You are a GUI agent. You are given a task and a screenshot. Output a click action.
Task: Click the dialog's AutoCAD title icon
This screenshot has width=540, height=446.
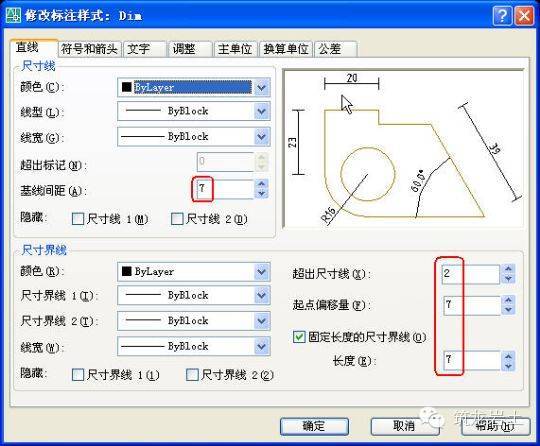point(13,15)
